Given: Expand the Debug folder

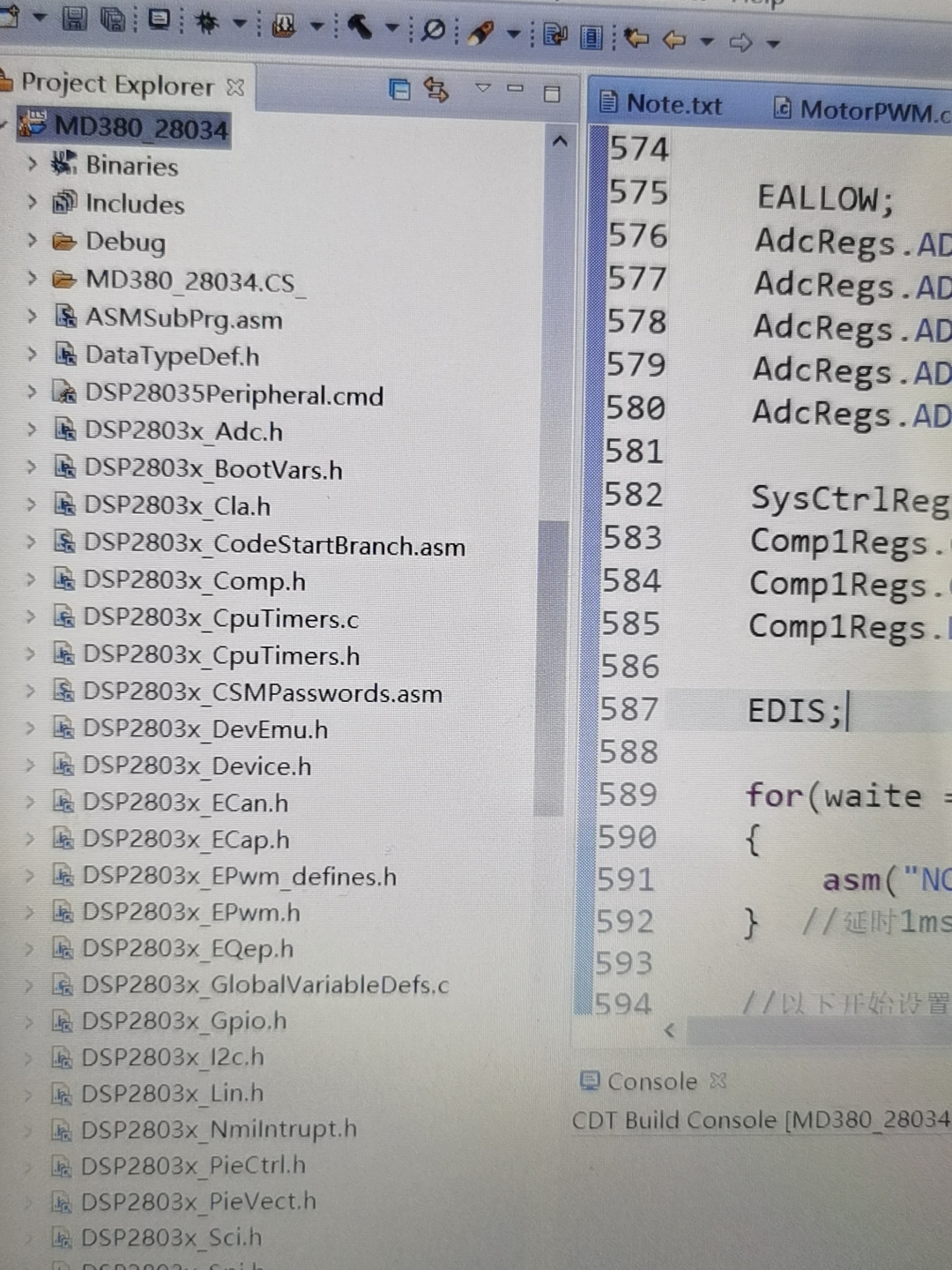Looking at the screenshot, I should tap(33, 240).
